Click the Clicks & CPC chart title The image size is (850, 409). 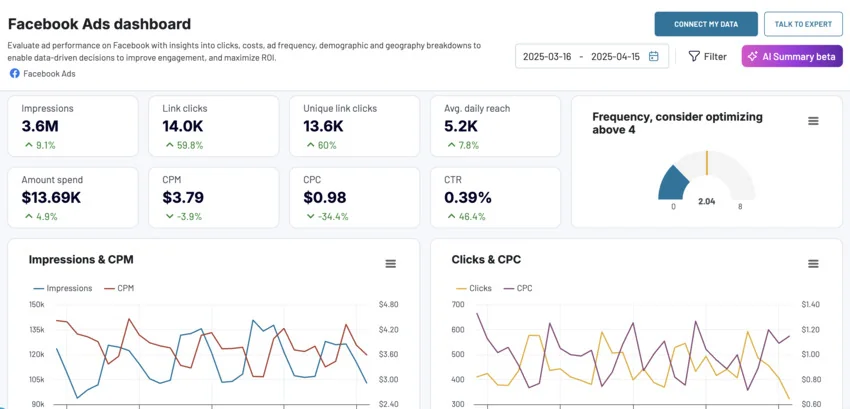pos(486,259)
